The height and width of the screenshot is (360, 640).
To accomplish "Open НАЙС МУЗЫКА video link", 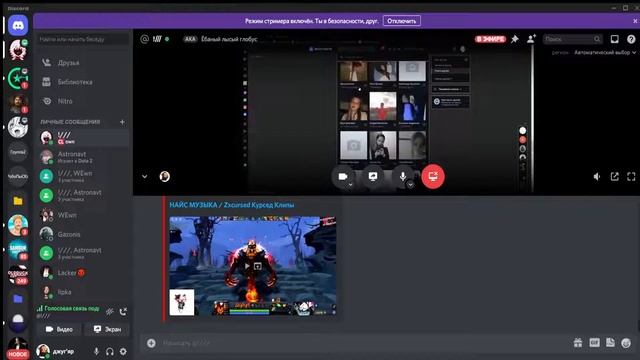I will (x=231, y=205).
